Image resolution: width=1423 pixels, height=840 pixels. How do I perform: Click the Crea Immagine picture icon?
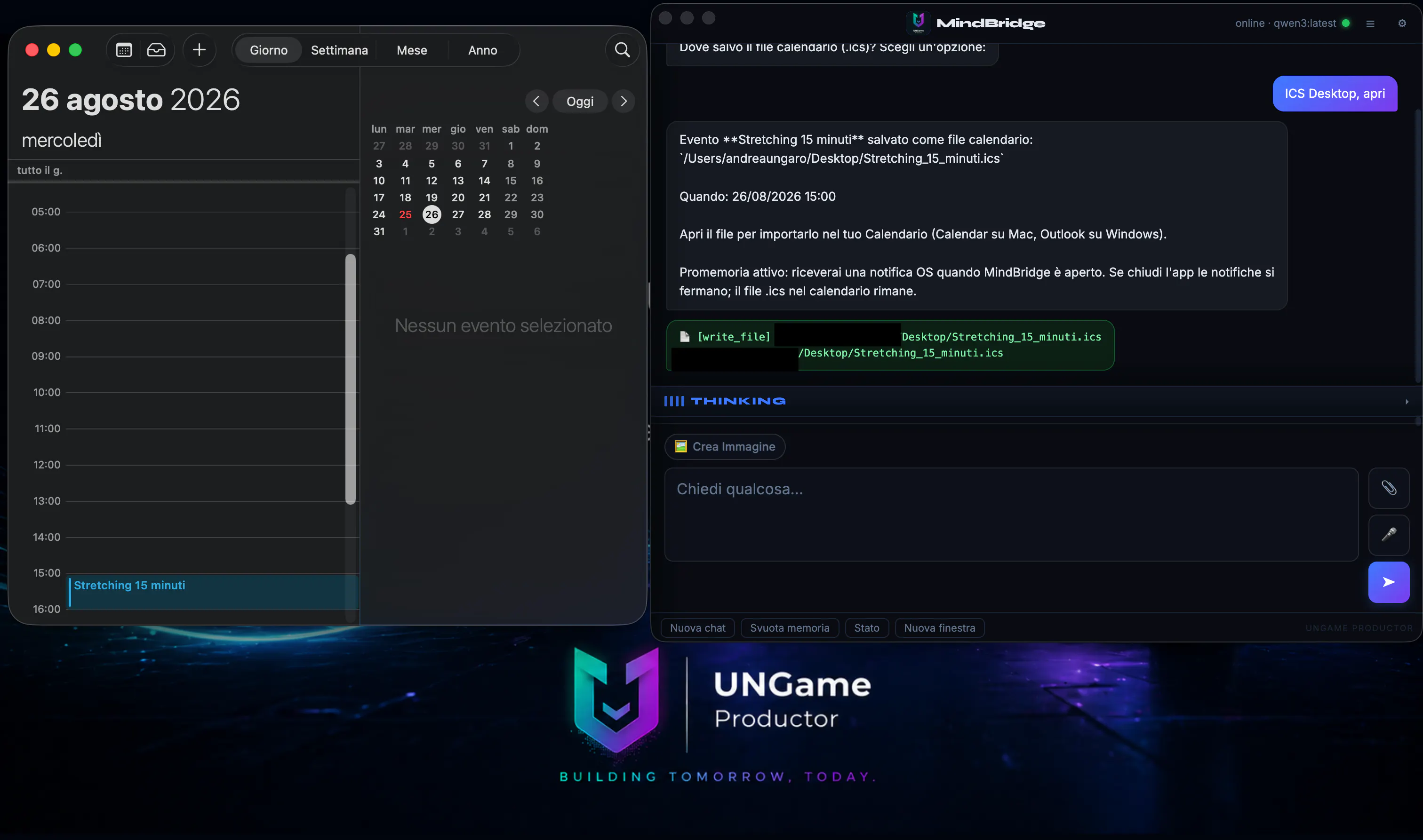coord(680,447)
